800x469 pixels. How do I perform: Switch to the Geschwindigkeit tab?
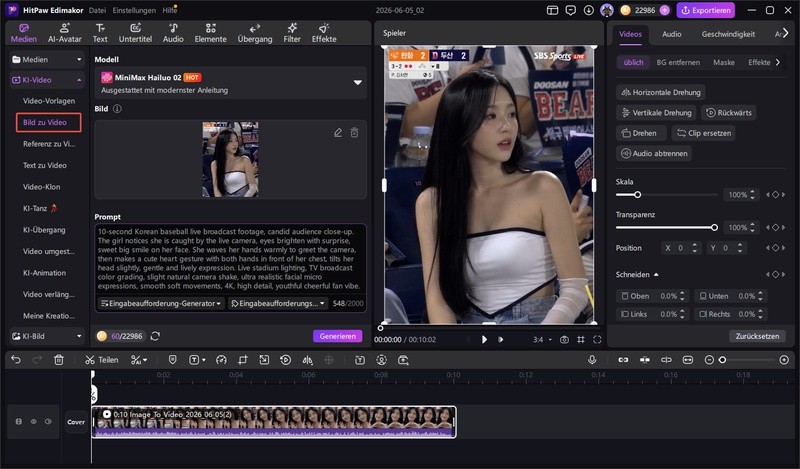click(728, 34)
